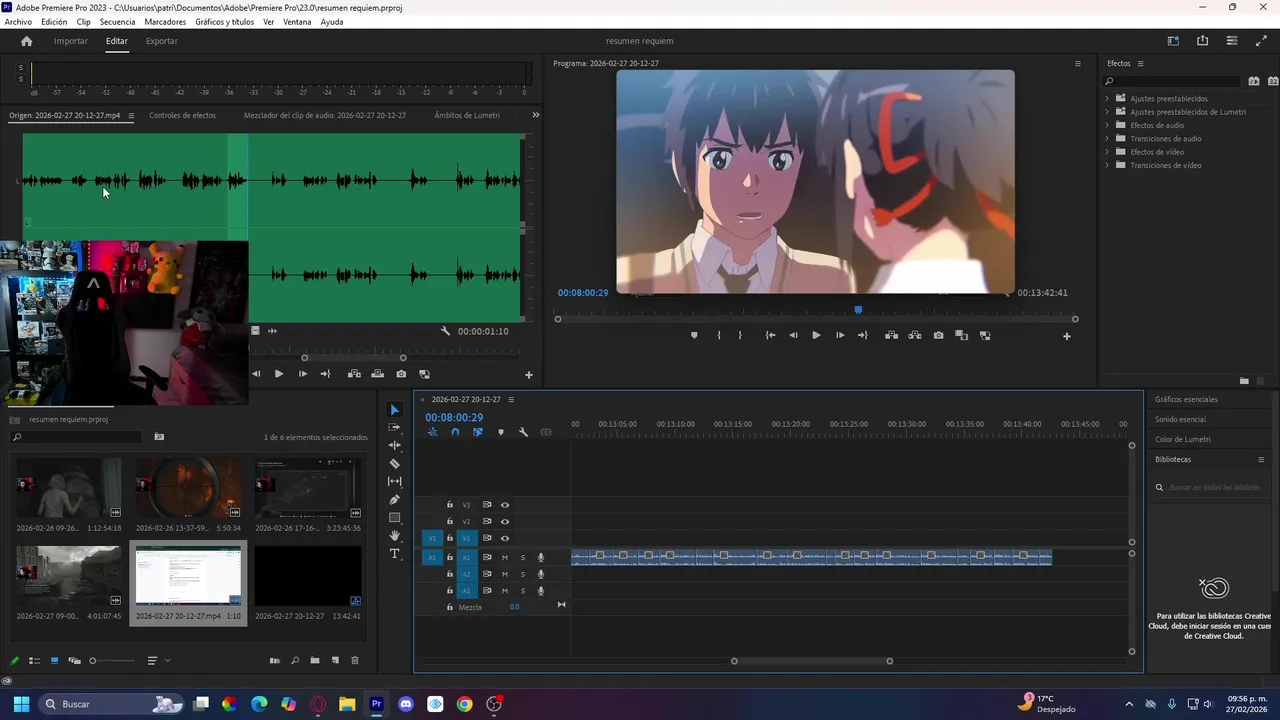Add marker in timeline panel
This screenshot has width=1280, height=720.
(x=501, y=432)
